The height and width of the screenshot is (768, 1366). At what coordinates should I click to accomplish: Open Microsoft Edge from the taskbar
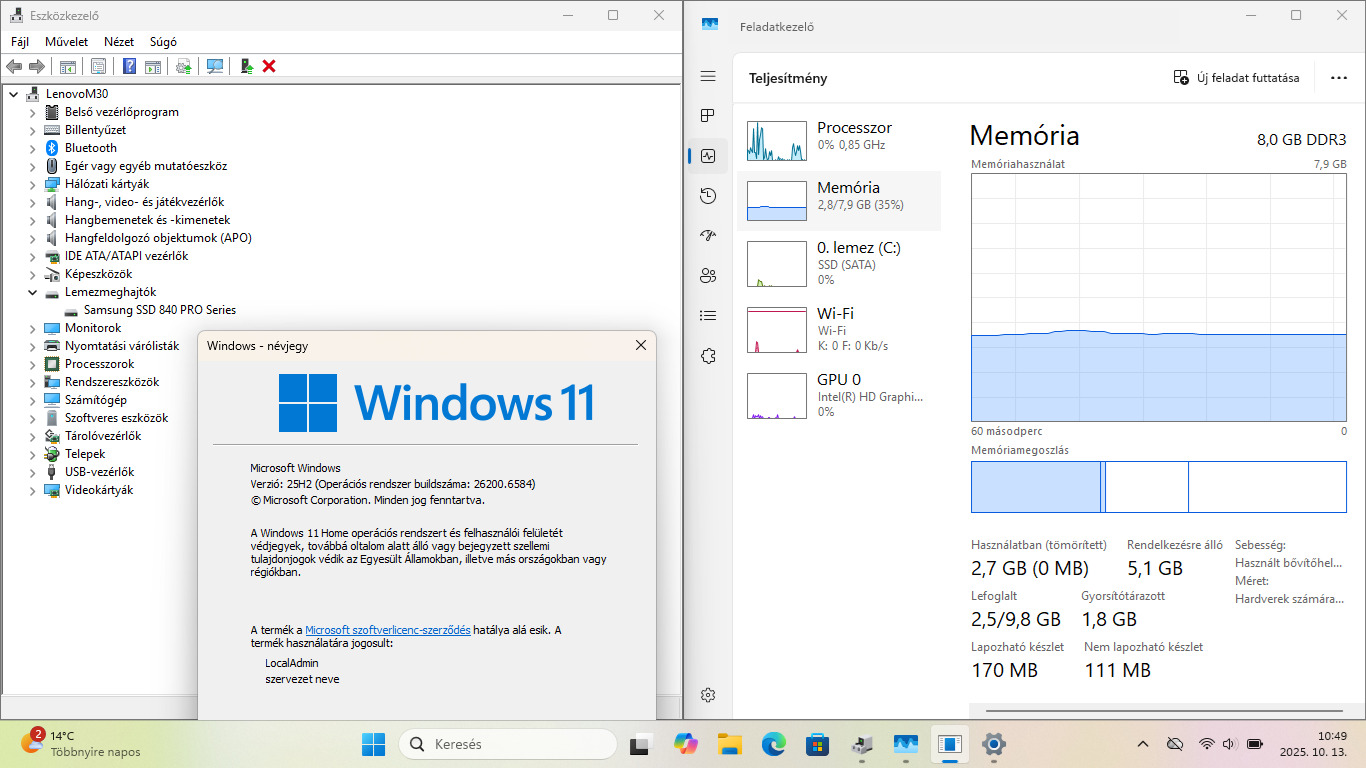pos(773,744)
